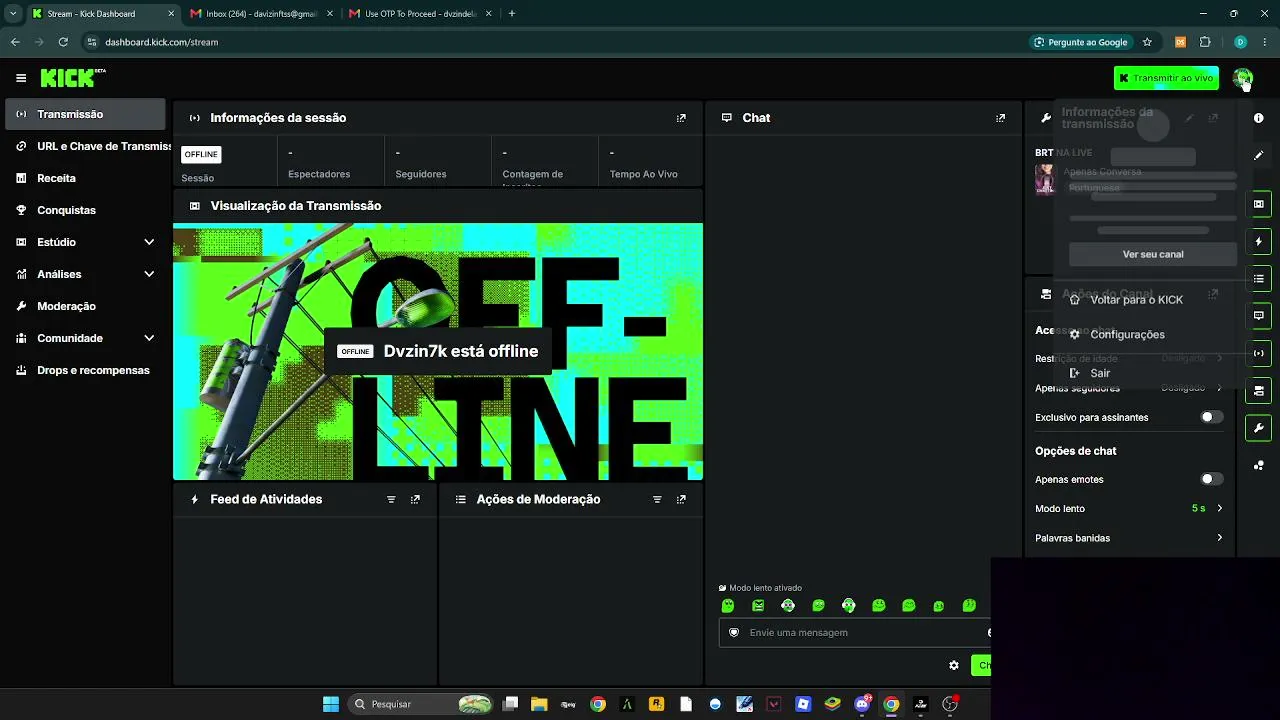Screen dimensions: 1280x720
Task: Click the Ver seu canal button
Action: pyautogui.click(x=1153, y=254)
